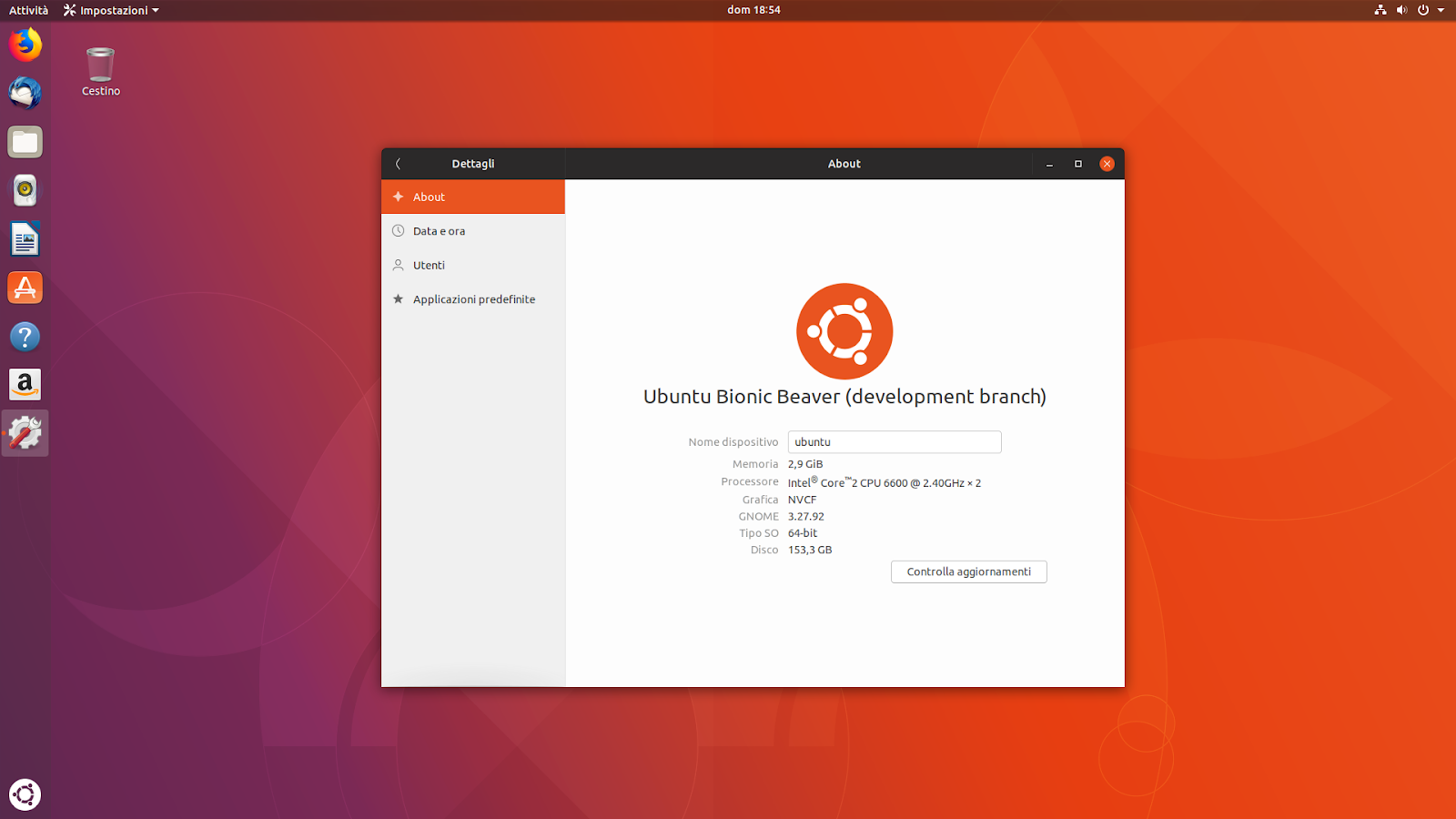Click the 64-bit OS type value
The width and height of the screenshot is (1456, 819).
coord(803,533)
